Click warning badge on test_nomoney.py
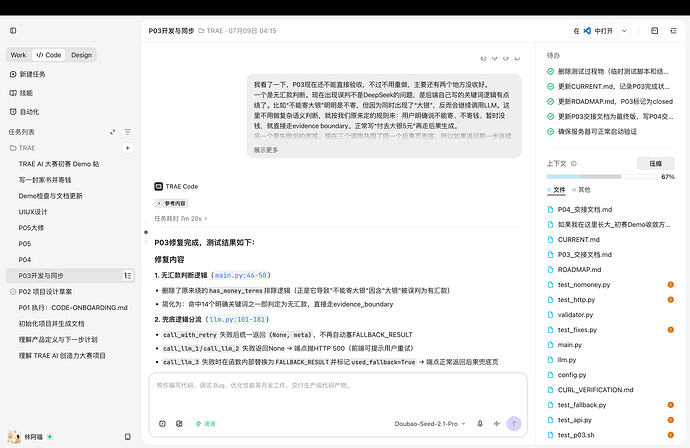The height and width of the screenshot is (448, 690). click(671, 285)
